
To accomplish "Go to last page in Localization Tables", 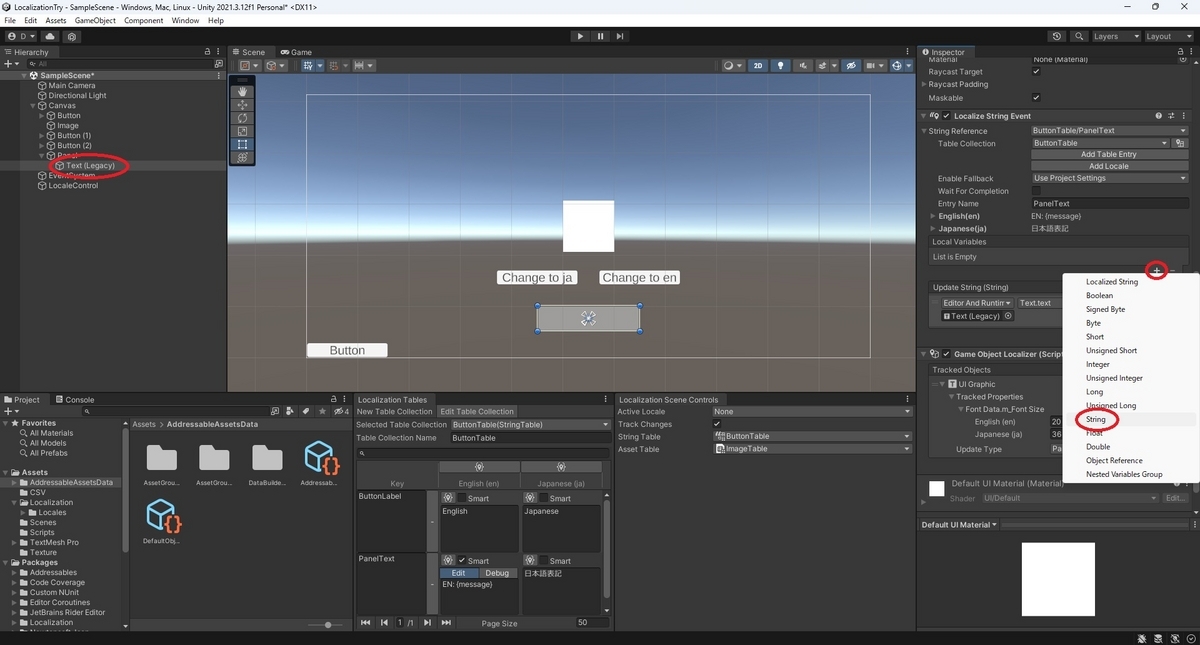I will 448,623.
